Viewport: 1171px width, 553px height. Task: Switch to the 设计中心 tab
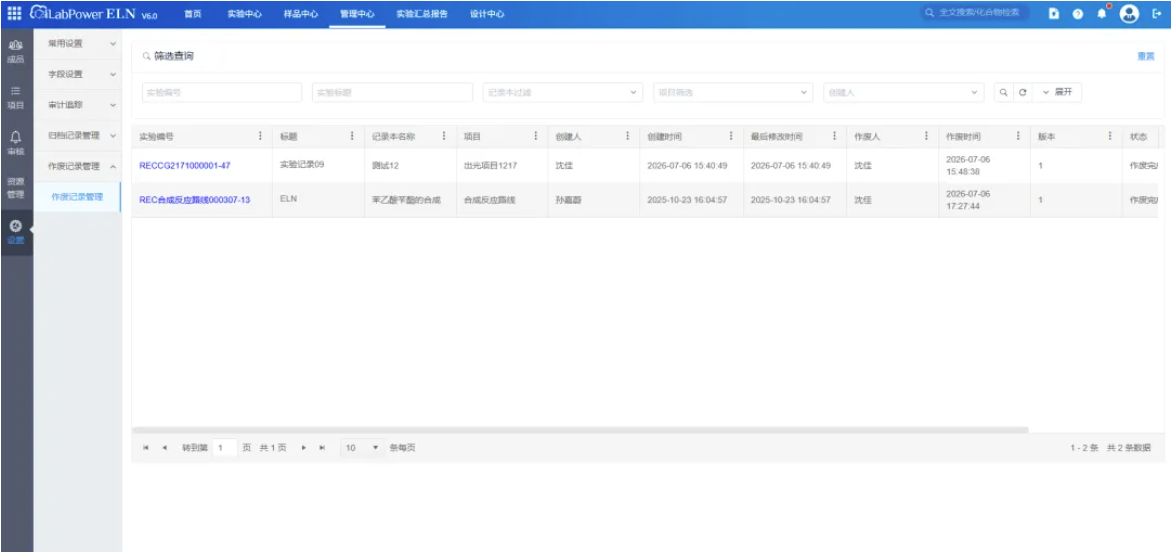click(x=487, y=14)
